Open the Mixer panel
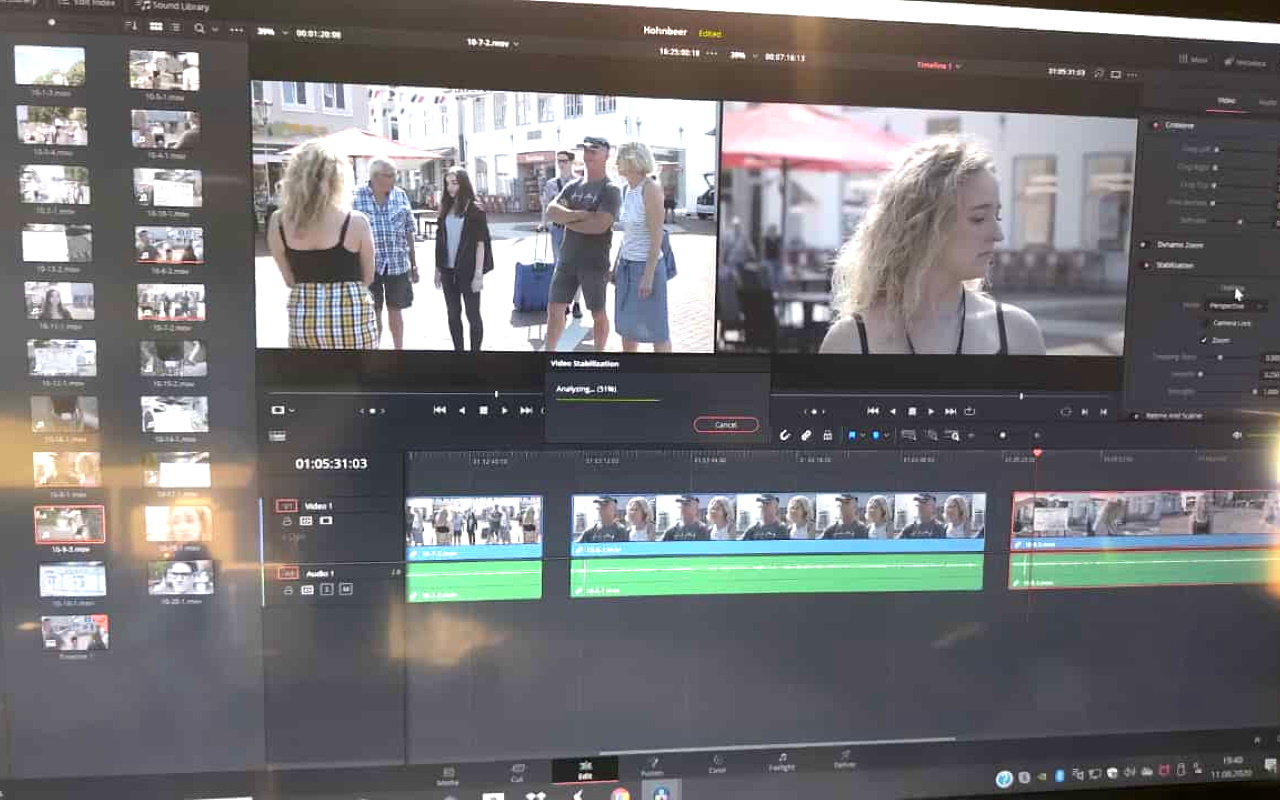 point(1194,60)
